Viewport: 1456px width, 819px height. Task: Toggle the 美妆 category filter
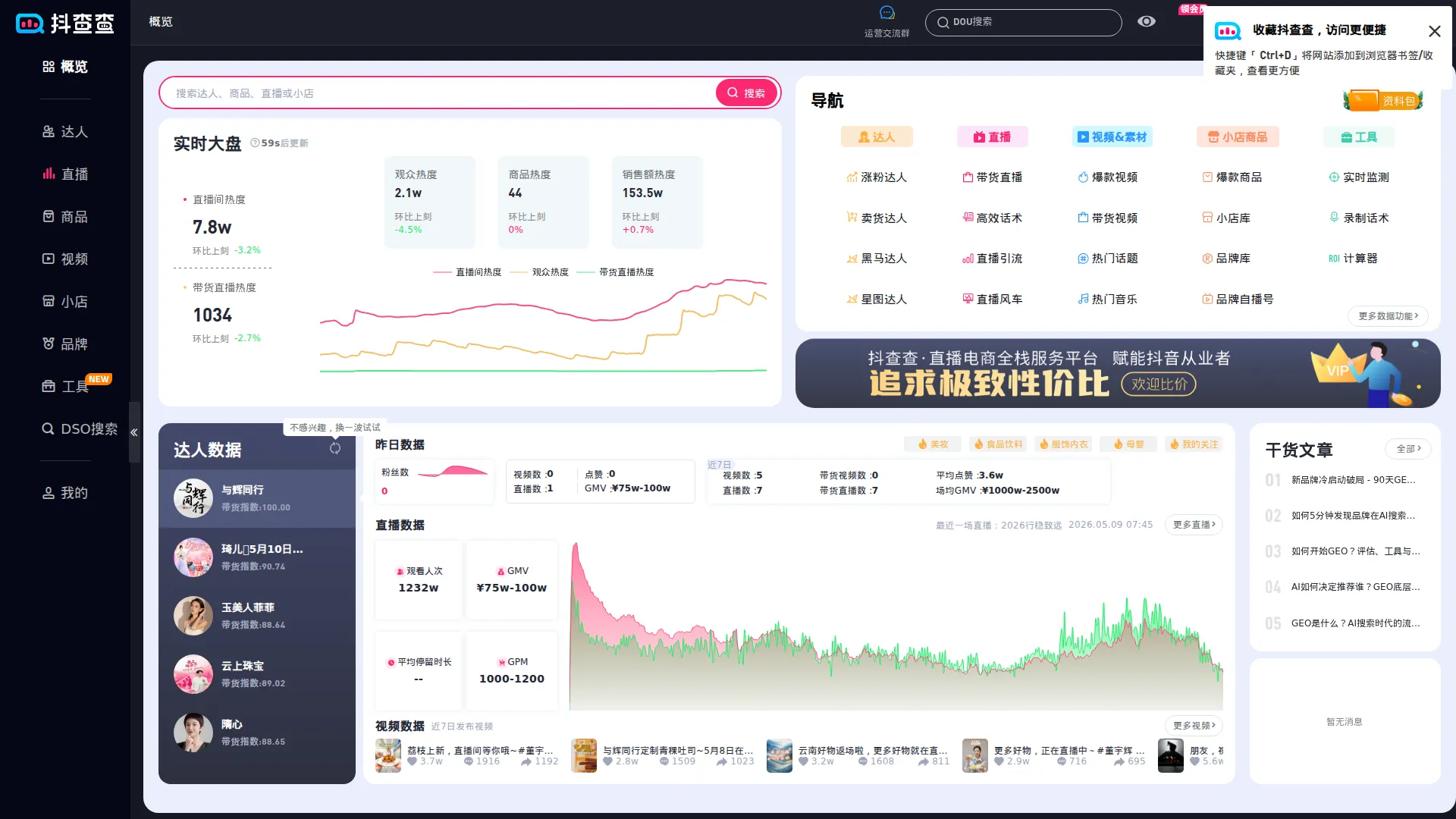[933, 444]
